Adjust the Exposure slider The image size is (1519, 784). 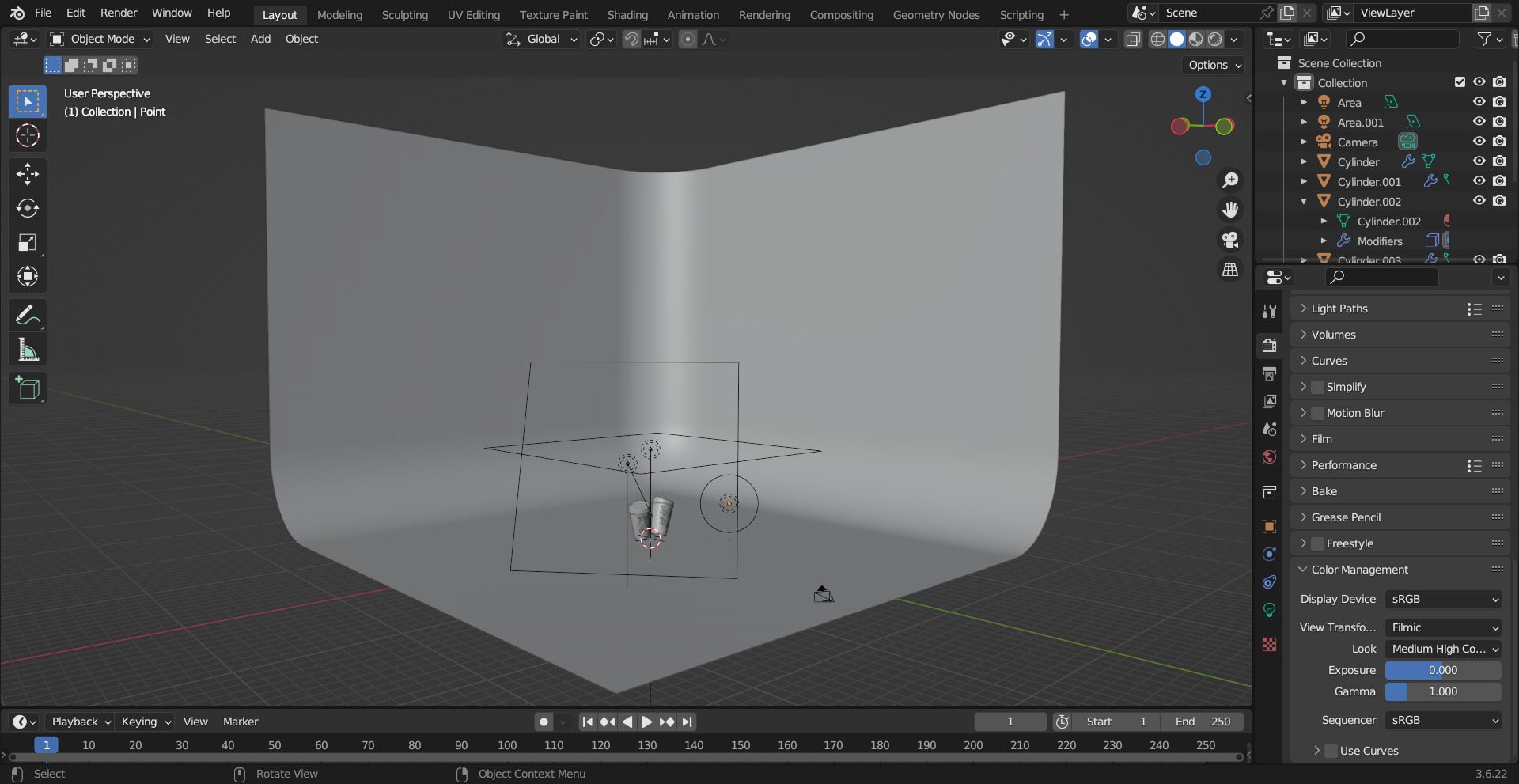click(x=1443, y=670)
